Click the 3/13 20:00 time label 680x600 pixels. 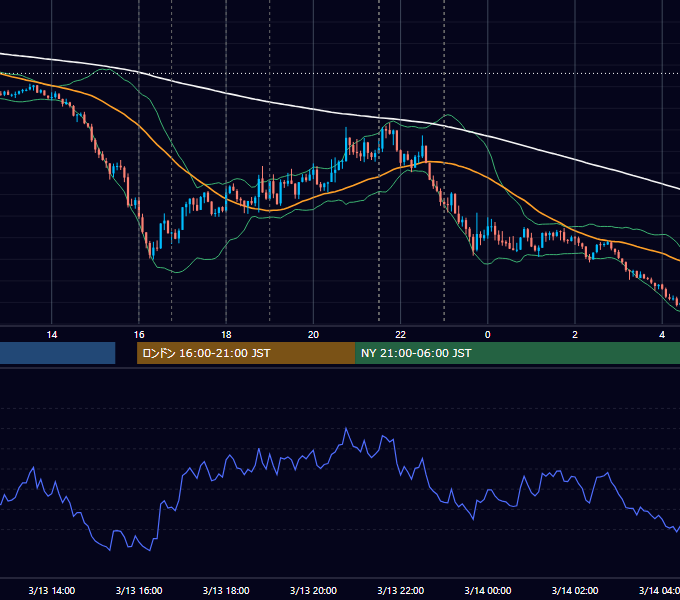tap(313, 590)
